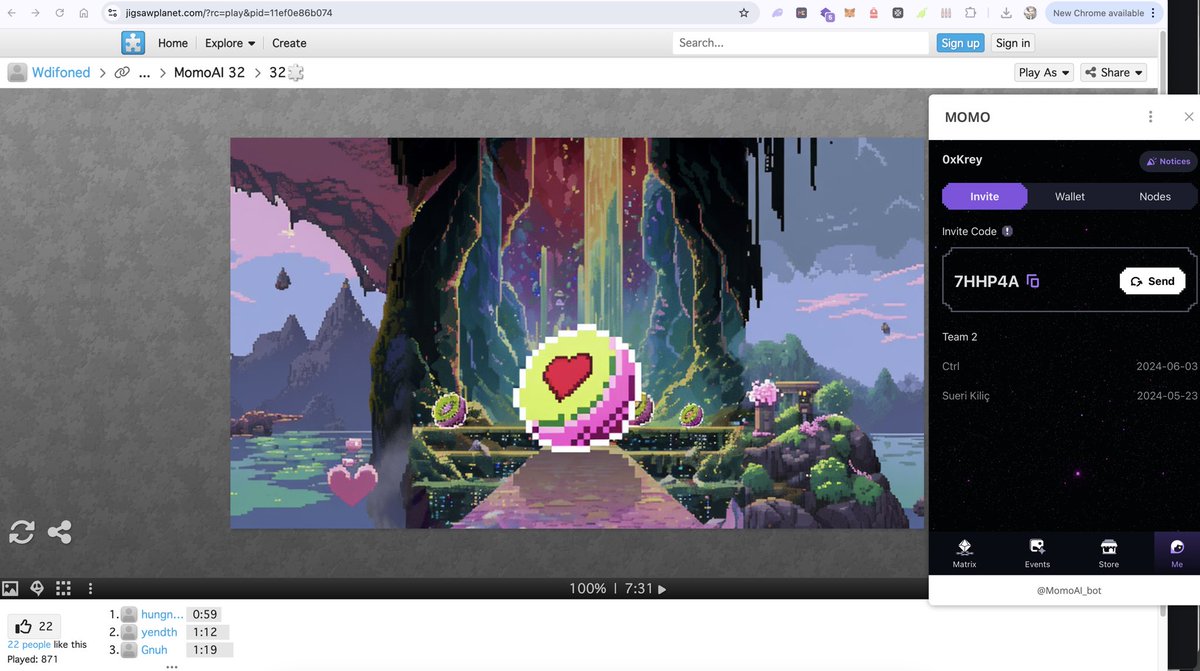1200x671 pixels.
Task: Arrange pieces using the grid icon
Action: click(x=63, y=589)
